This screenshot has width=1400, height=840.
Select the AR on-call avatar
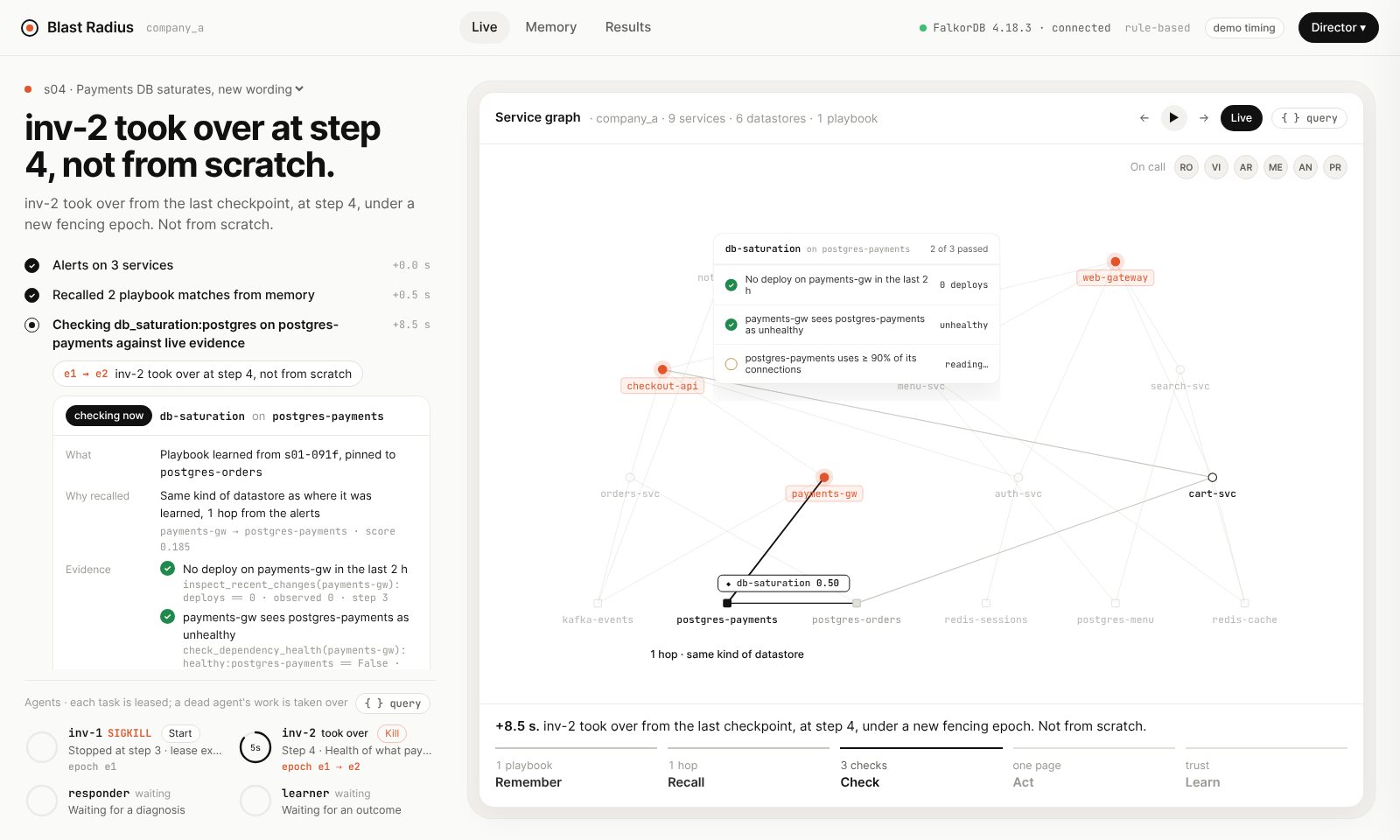(x=1246, y=167)
